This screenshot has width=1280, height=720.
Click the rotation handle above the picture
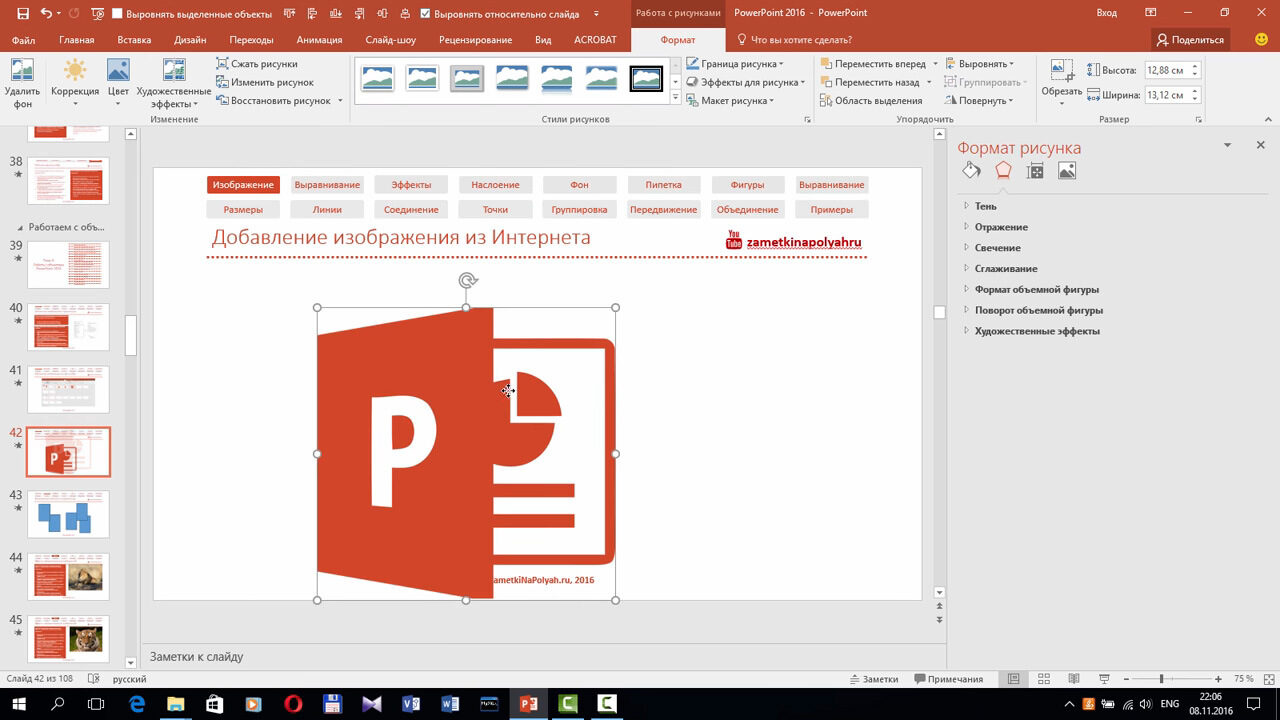click(466, 281)
